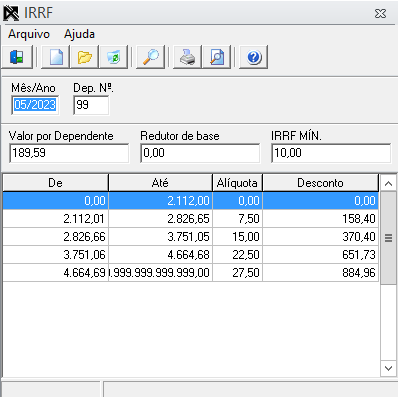Click the 3.751,05 Até cell

point(160,237)
